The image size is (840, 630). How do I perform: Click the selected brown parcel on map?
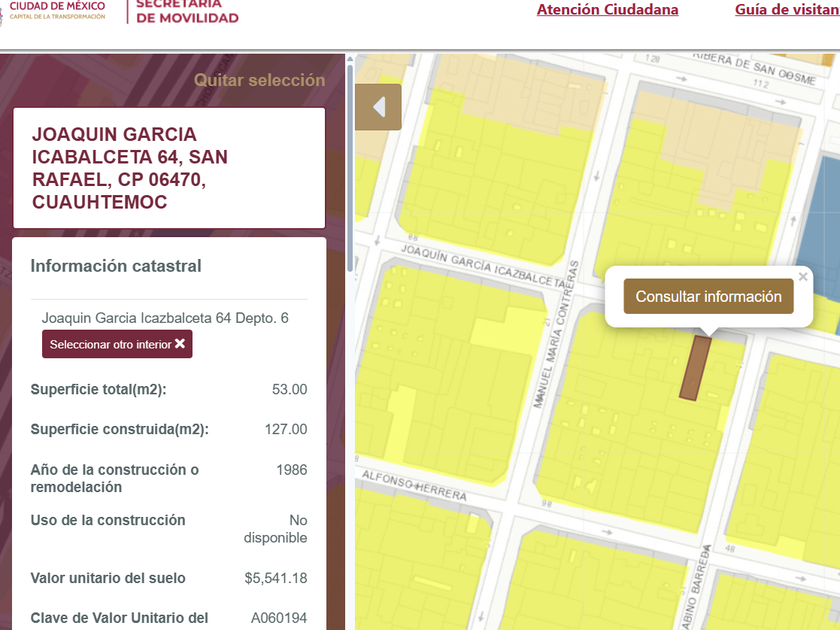(695, 368)
